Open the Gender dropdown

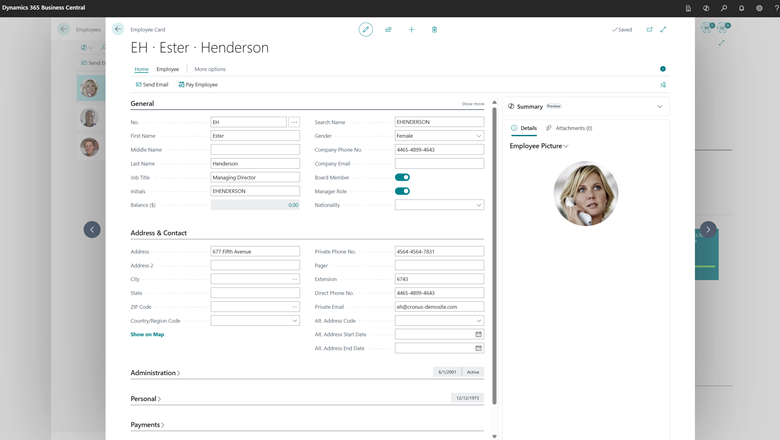479,136
